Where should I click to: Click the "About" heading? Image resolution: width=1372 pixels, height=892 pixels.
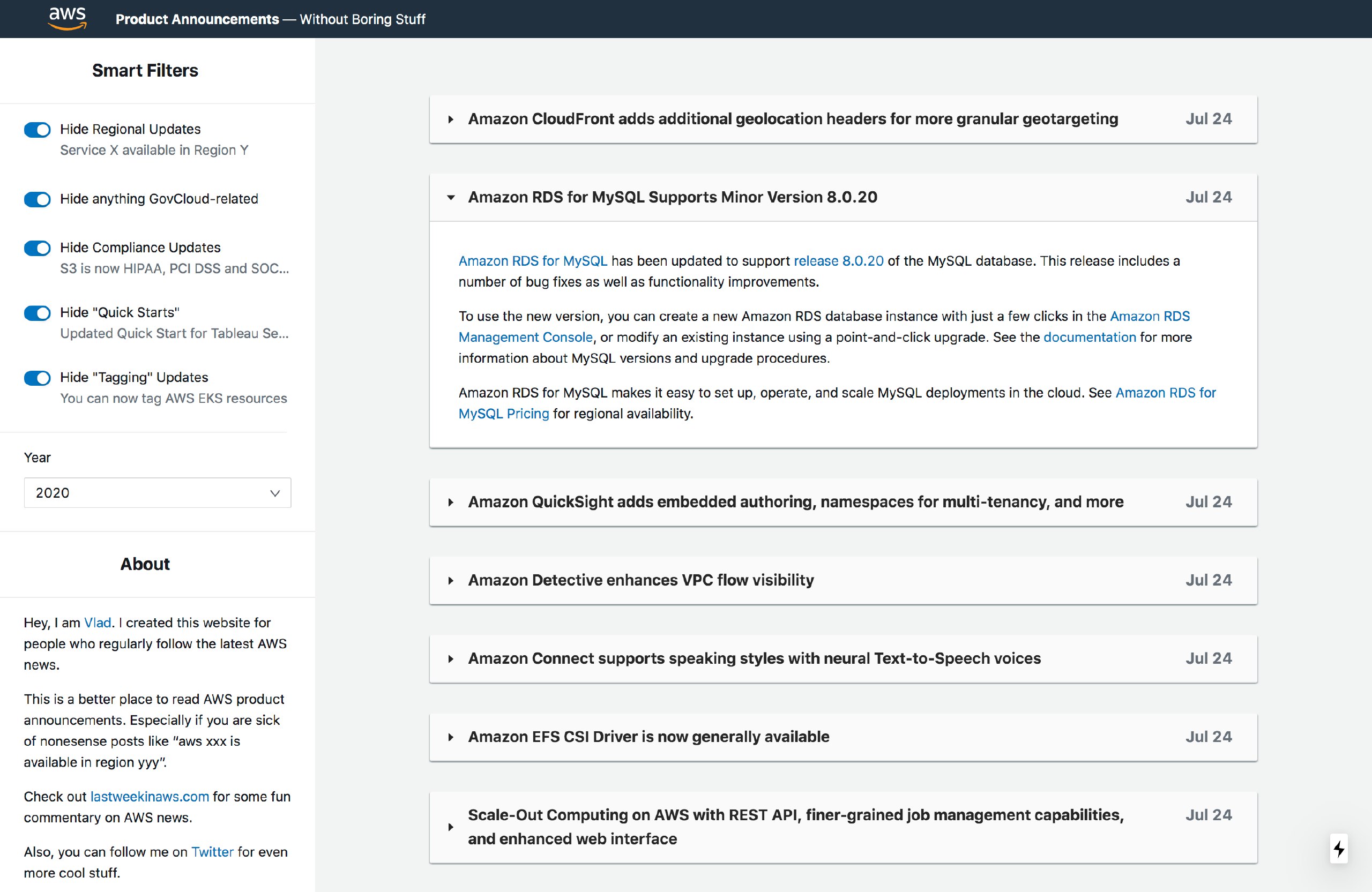point(145,564)
